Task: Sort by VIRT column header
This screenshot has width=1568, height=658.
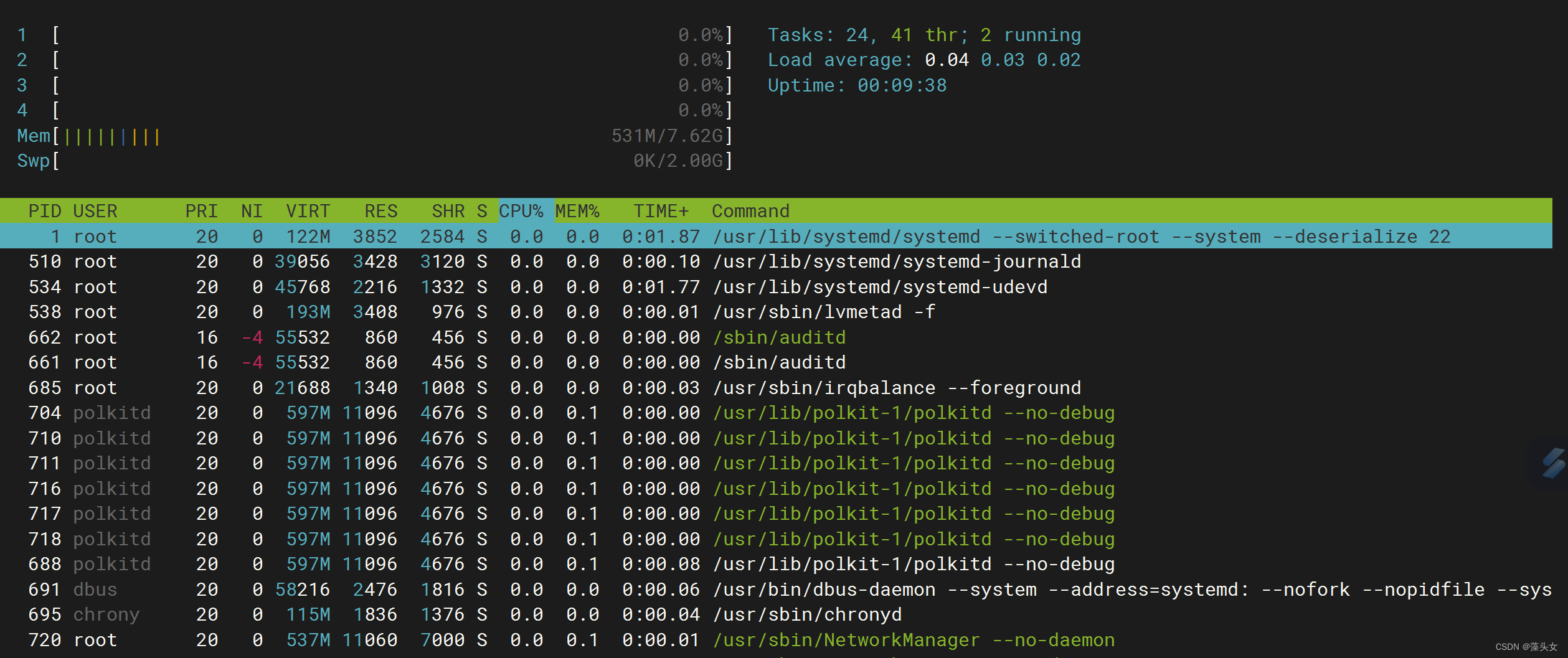Action: [x=308, y=211]
